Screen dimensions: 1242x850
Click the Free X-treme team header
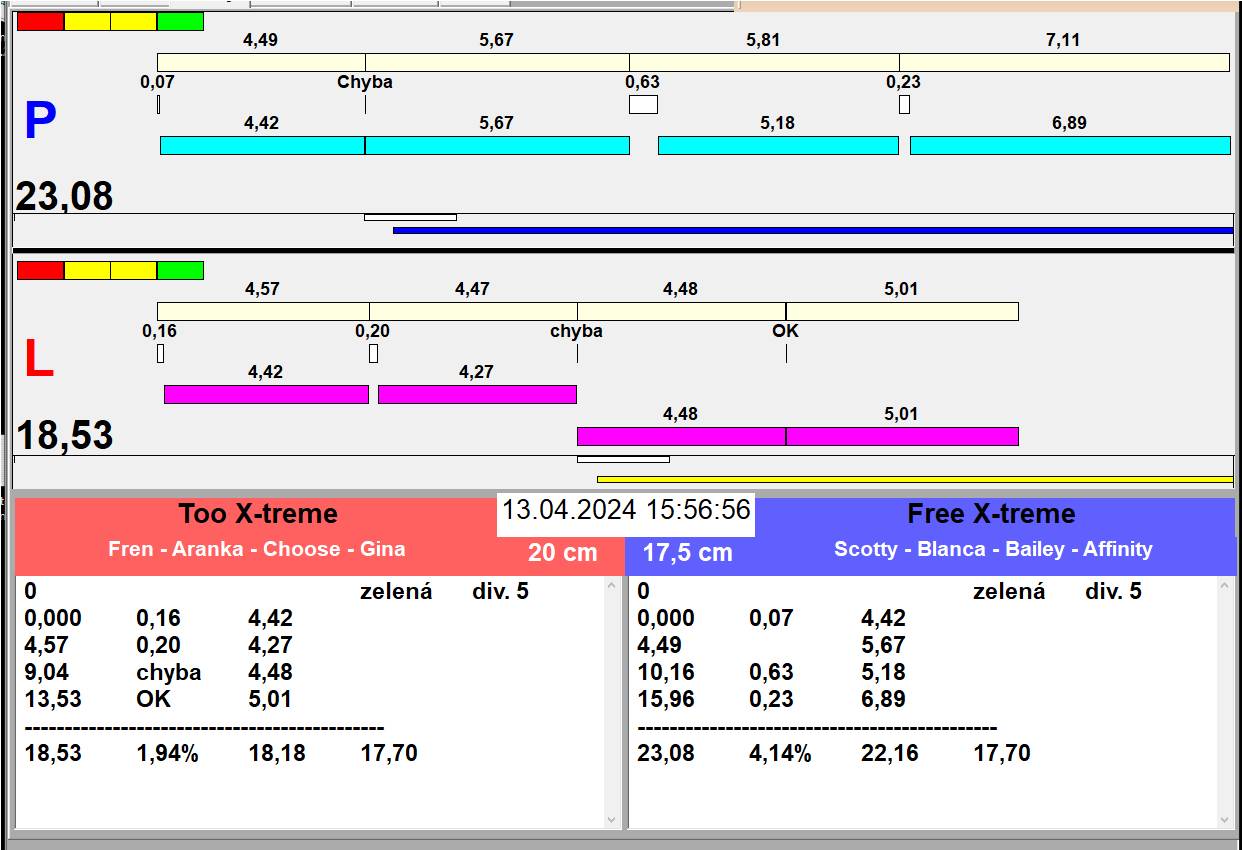pyautogui.click(x=991, y=514)
